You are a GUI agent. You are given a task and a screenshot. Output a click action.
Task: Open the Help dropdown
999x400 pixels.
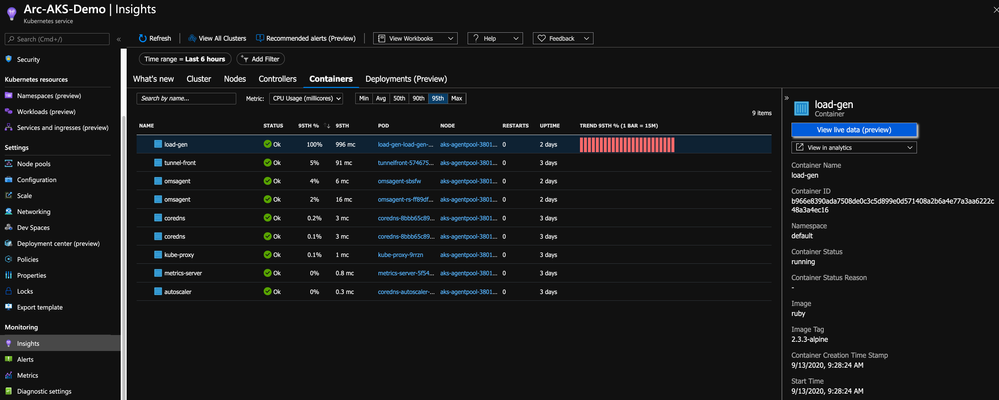tap(495, 38)
